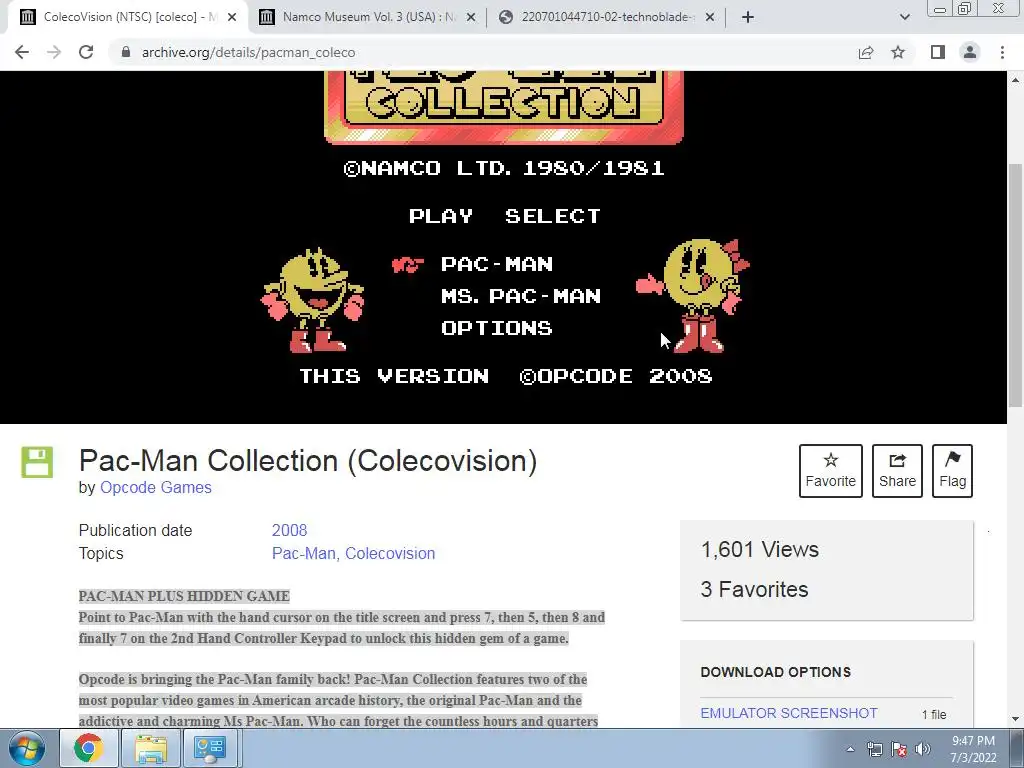Click the share page icon in address bar

coord(866,52)
